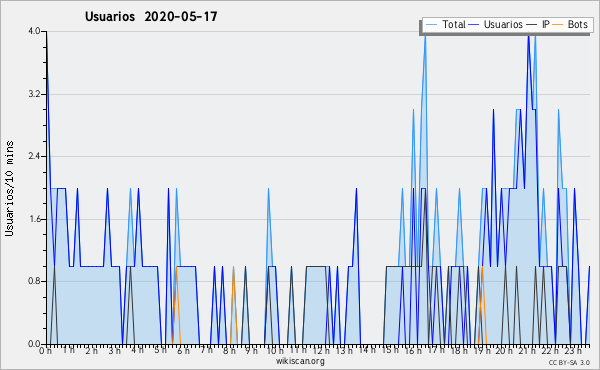Click the orange Bots legend line
The height and width of the screenshot is (370, 600).
(x=558, y=25)
